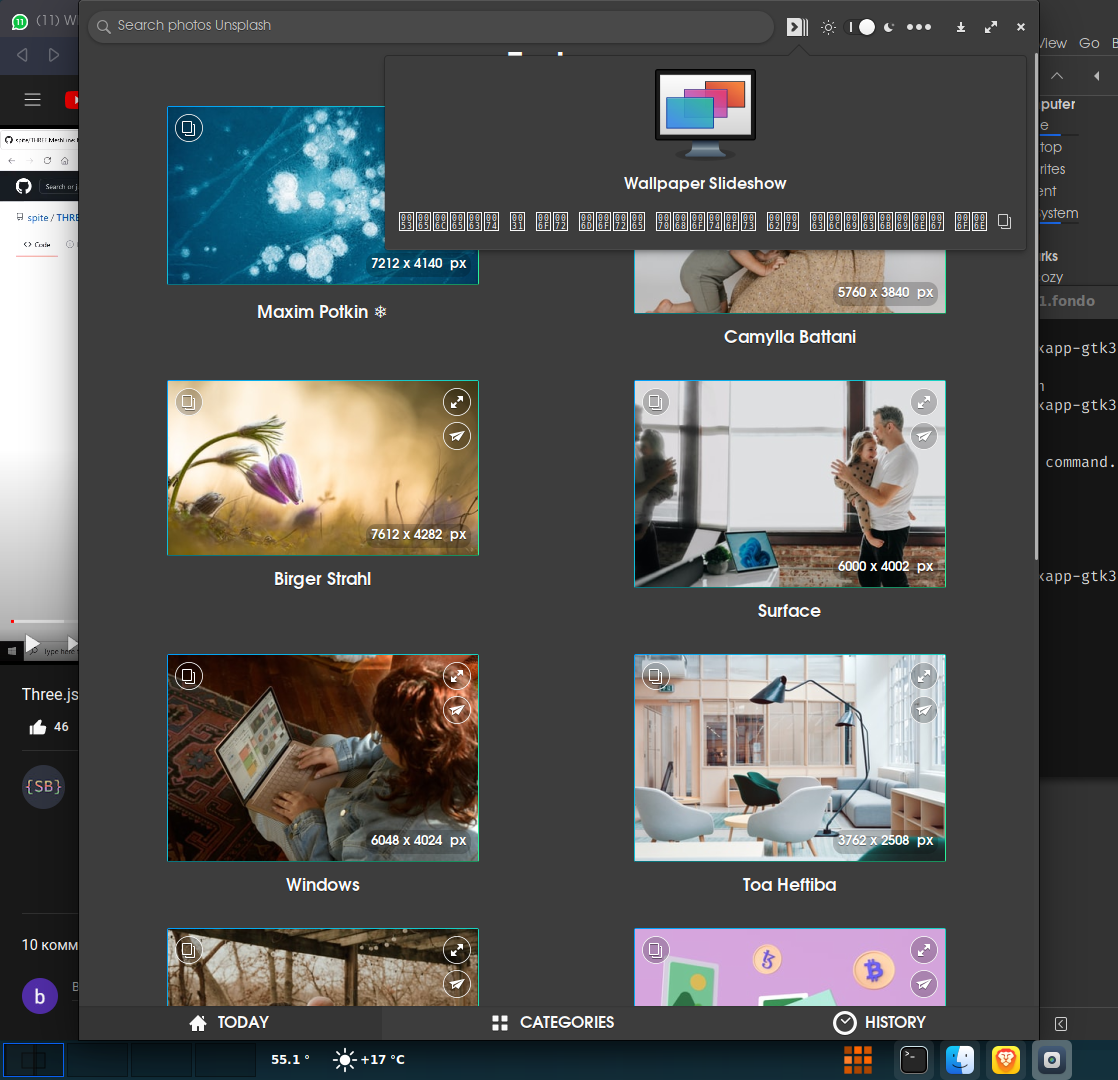Click the Search photos Unsplash input field
1118x1080 pixels.
point(430,26)
